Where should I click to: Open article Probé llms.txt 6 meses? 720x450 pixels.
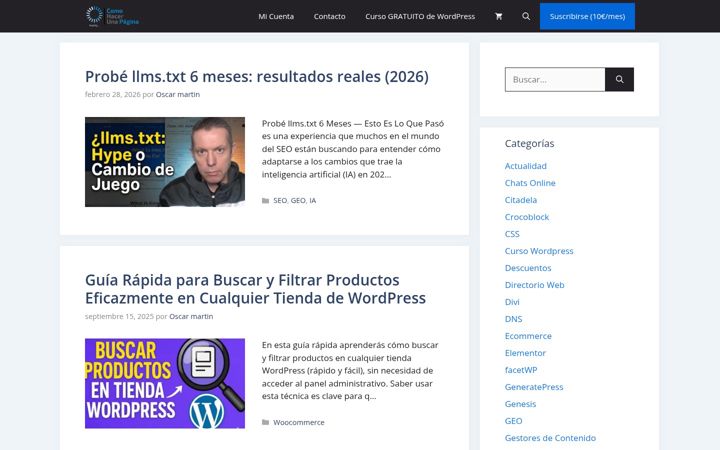pos(257,76)
